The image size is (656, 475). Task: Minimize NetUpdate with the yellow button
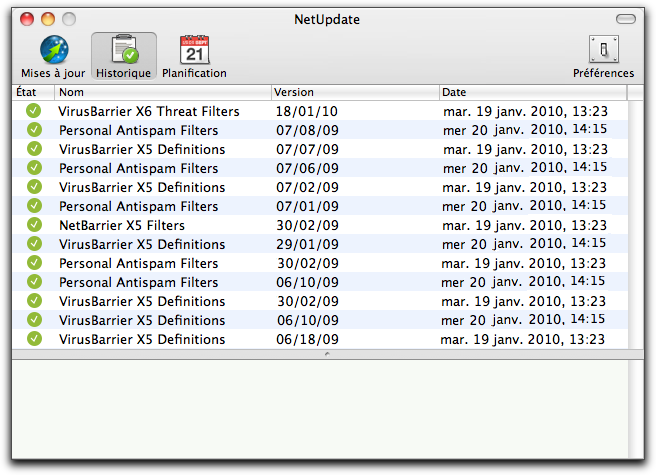[48, 19]
